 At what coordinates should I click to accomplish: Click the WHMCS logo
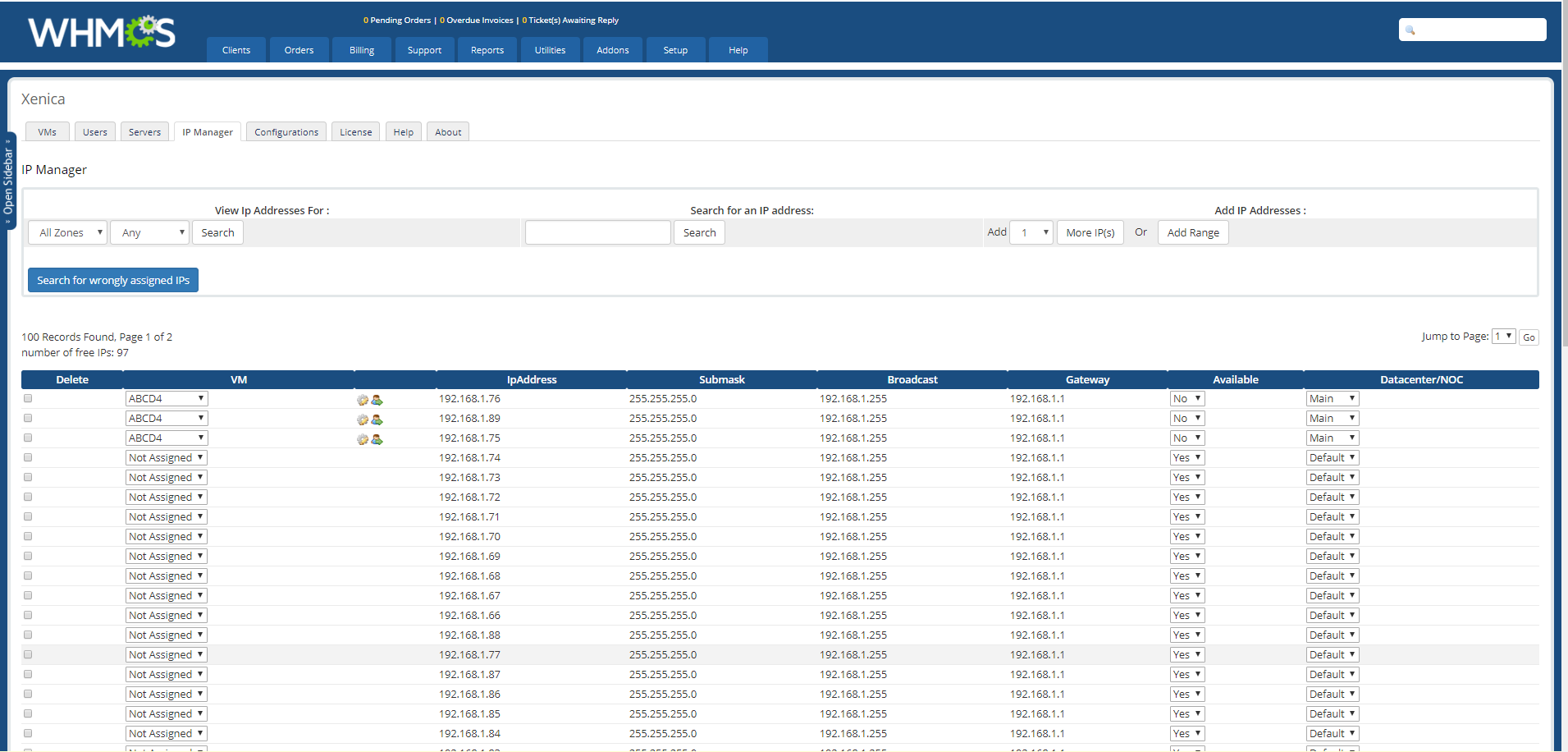(x=102, y=32)
